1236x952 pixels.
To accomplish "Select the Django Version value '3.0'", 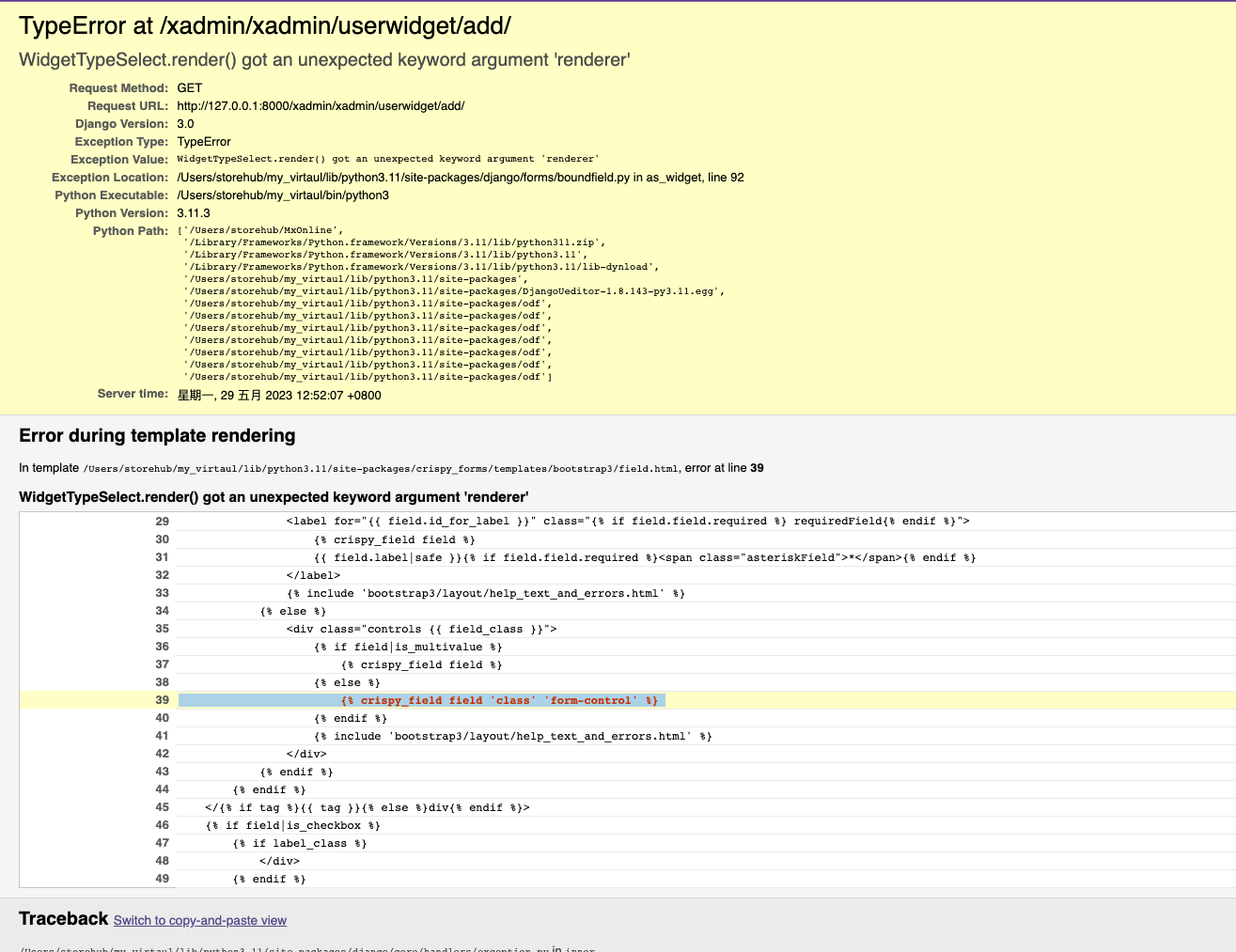I will [185, 124].
